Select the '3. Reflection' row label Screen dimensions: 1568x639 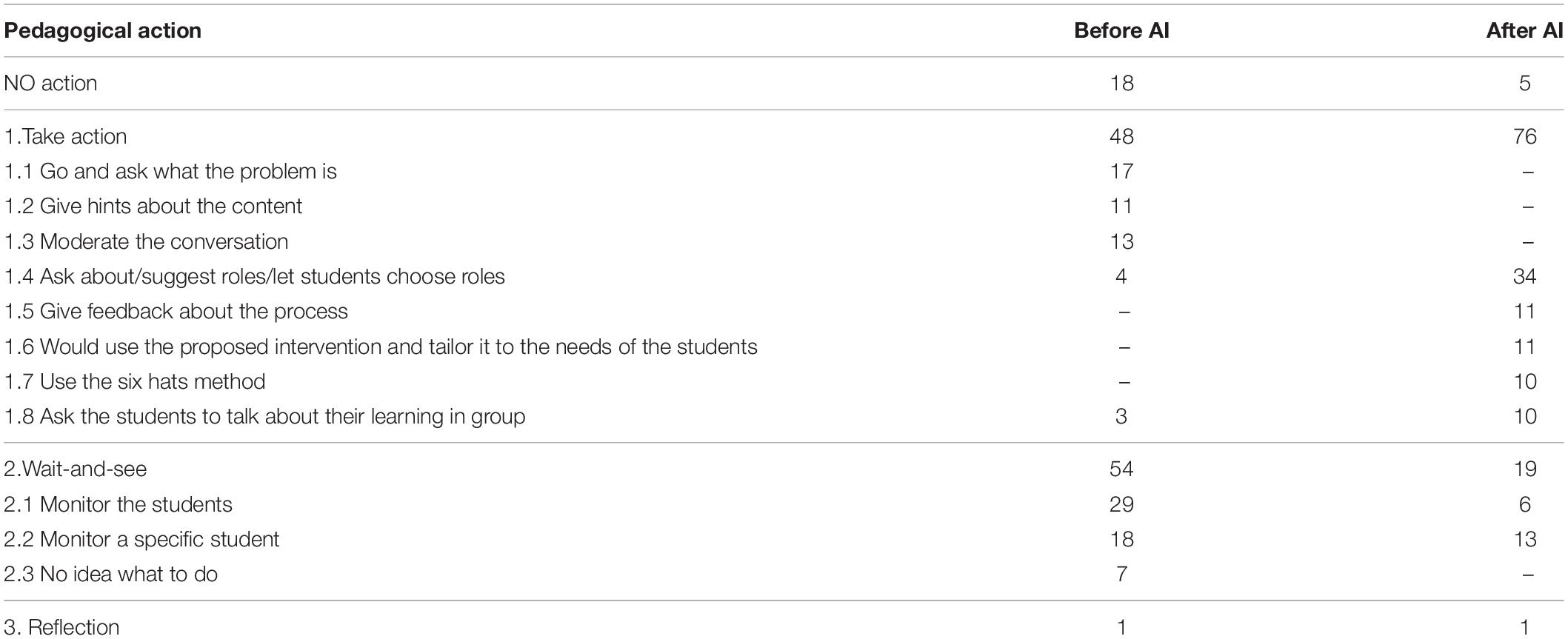pos(61,626)
